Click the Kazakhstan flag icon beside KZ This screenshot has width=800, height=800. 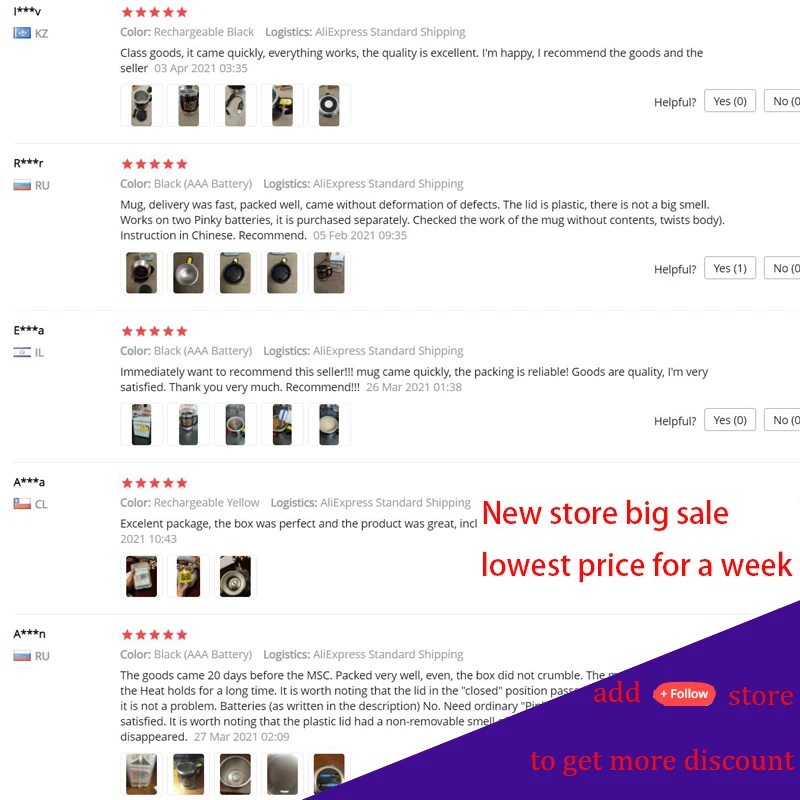pos(22,33)
